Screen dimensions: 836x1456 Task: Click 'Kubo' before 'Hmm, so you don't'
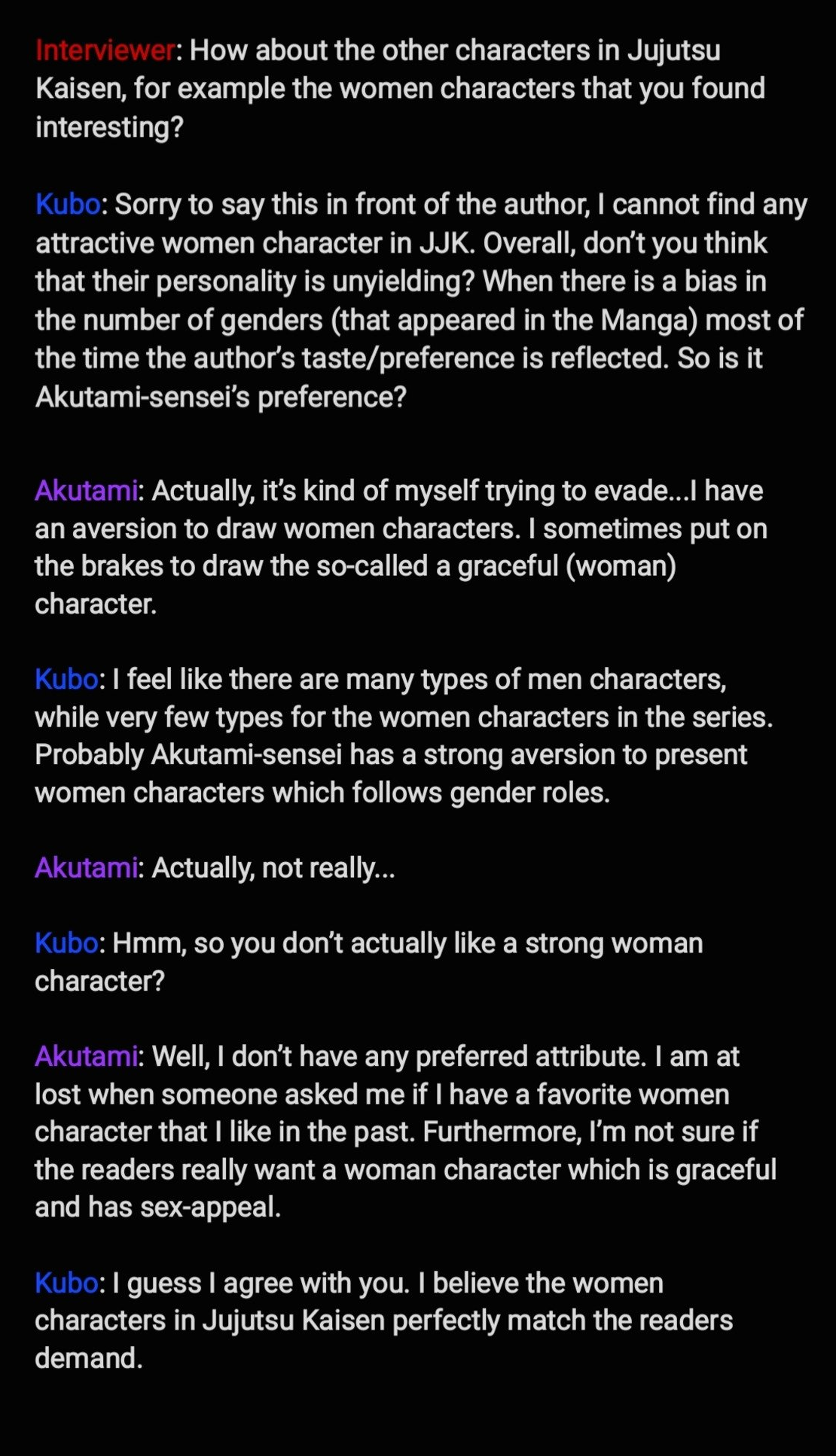(x=66, y=943)
